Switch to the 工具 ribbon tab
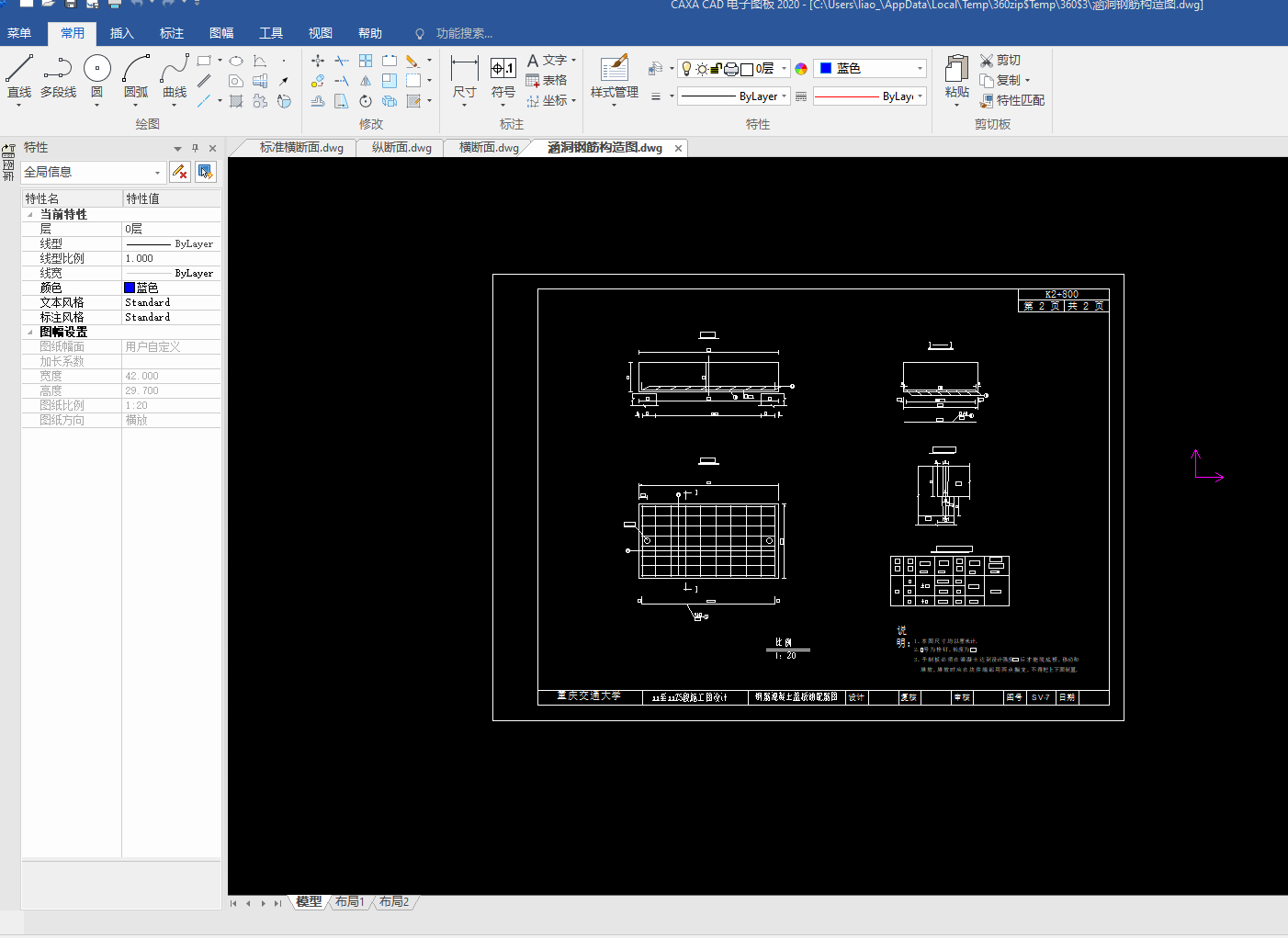1288x938 pixels. pos(271,33)
